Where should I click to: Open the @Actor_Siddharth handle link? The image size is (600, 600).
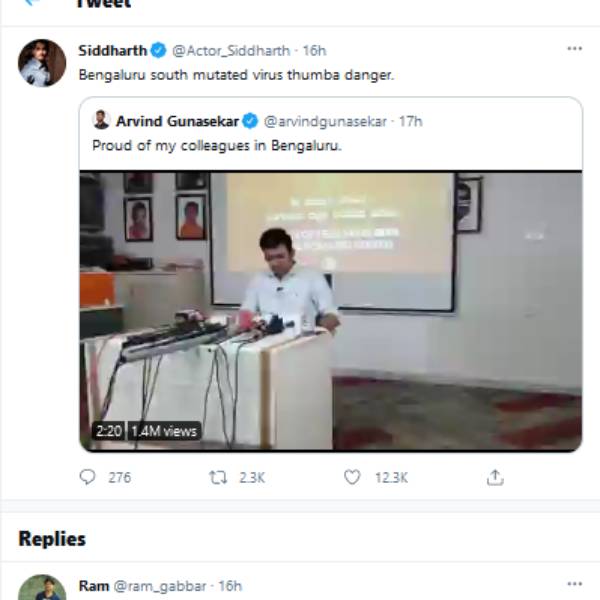(x=231, y=50)
